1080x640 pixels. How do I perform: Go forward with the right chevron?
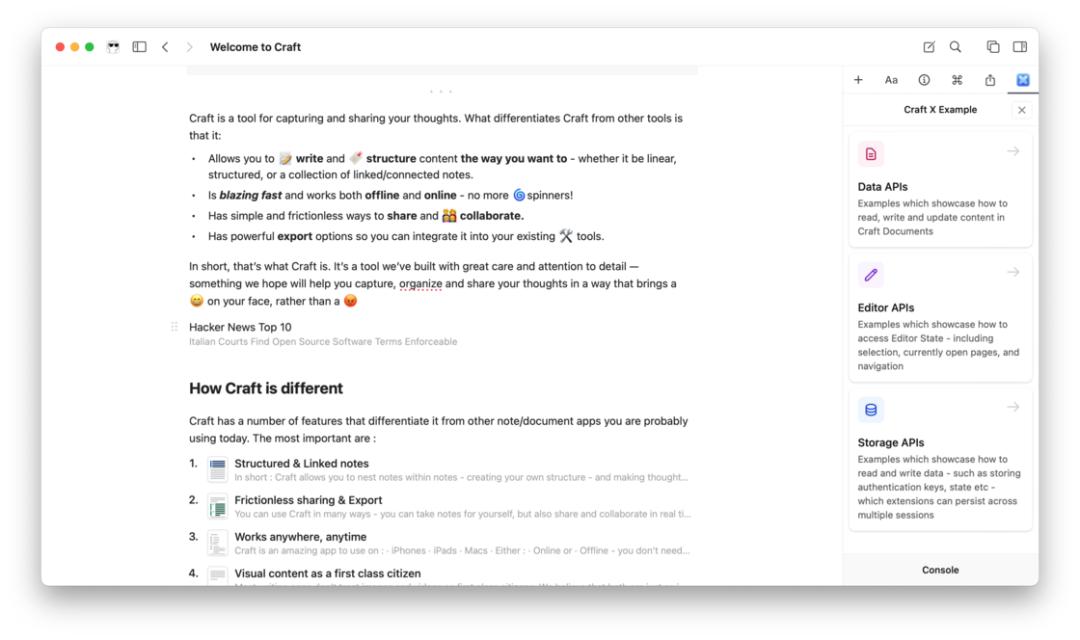point(189,47)
